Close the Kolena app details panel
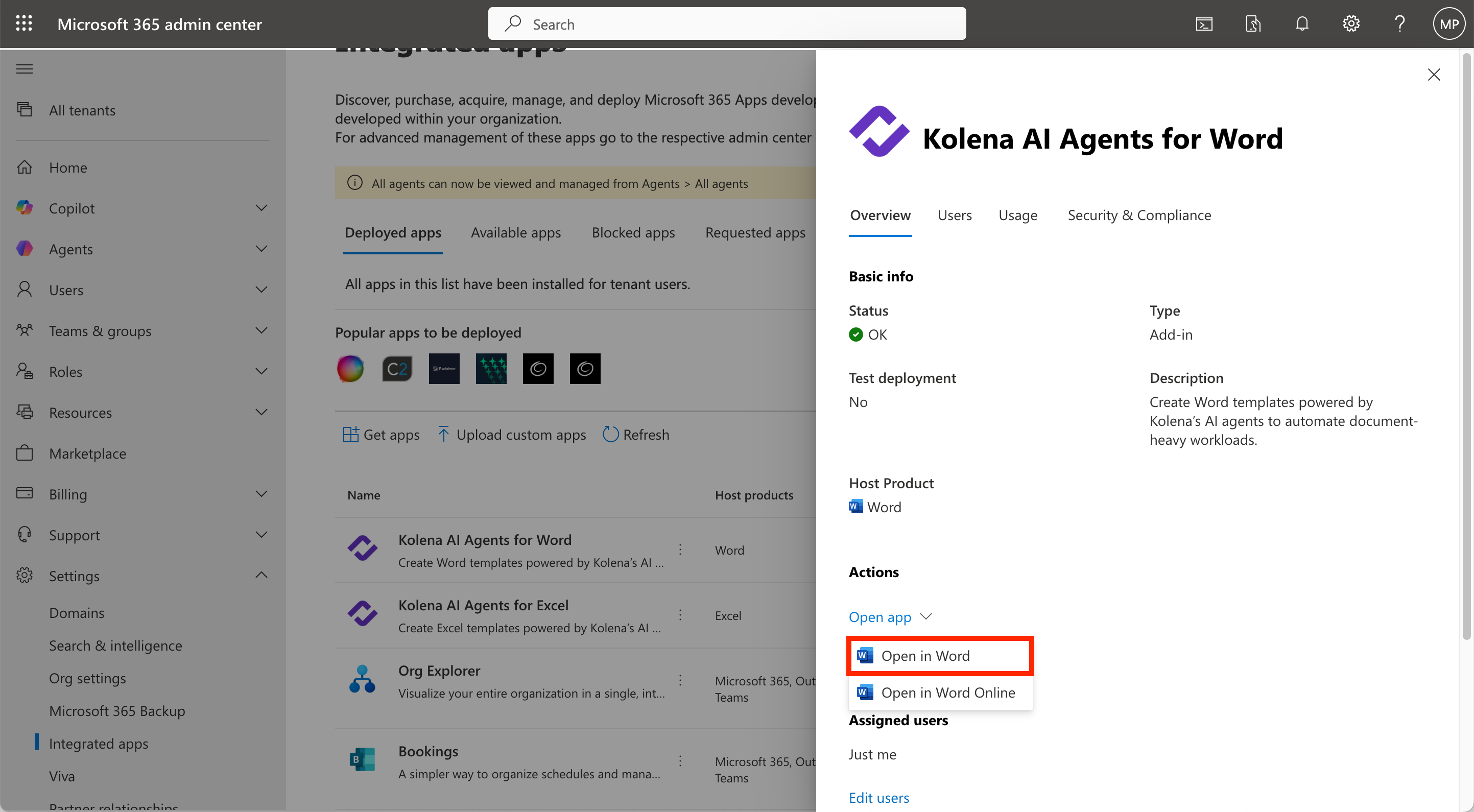This screenshot has width=1474, height=812. (x=1433, y=75)
